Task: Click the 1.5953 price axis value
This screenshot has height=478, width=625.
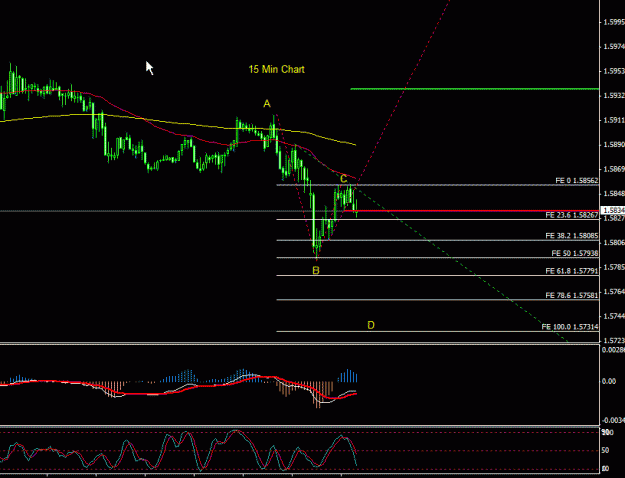Action: [x=614, y=71]
